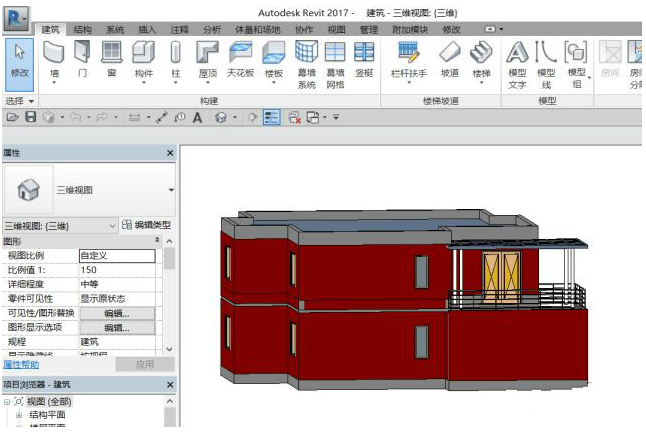Expand the 选择 panel dropdown

30,102
